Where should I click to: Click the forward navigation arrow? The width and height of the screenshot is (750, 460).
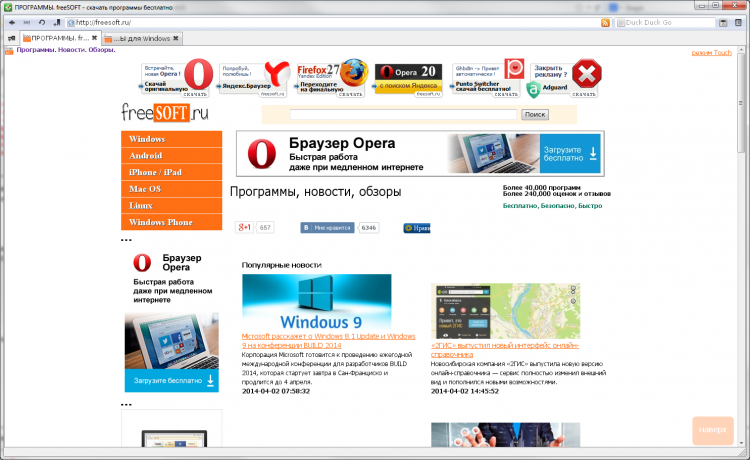27,22
